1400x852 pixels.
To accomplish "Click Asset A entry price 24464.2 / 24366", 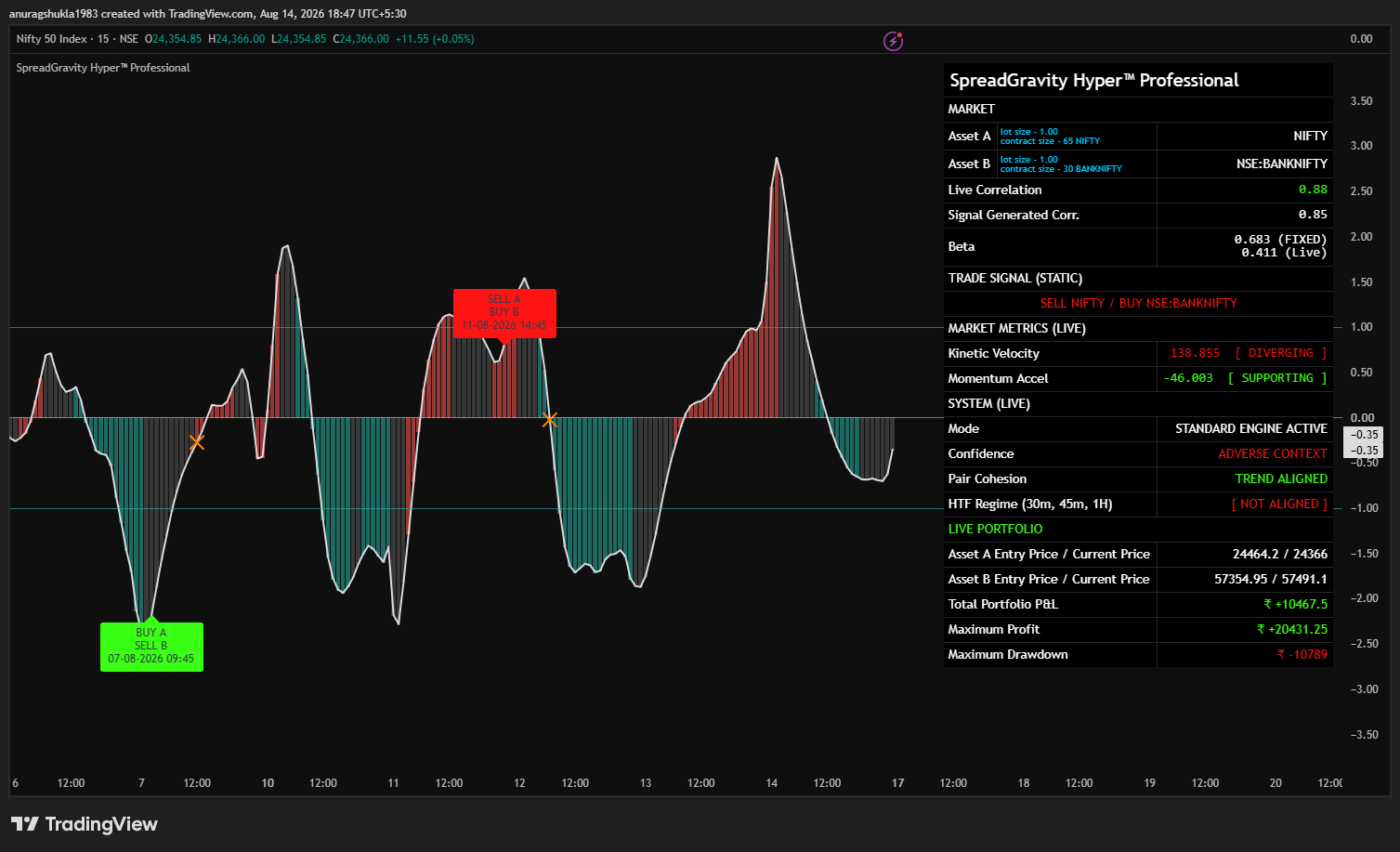I will pos(1280,554).
